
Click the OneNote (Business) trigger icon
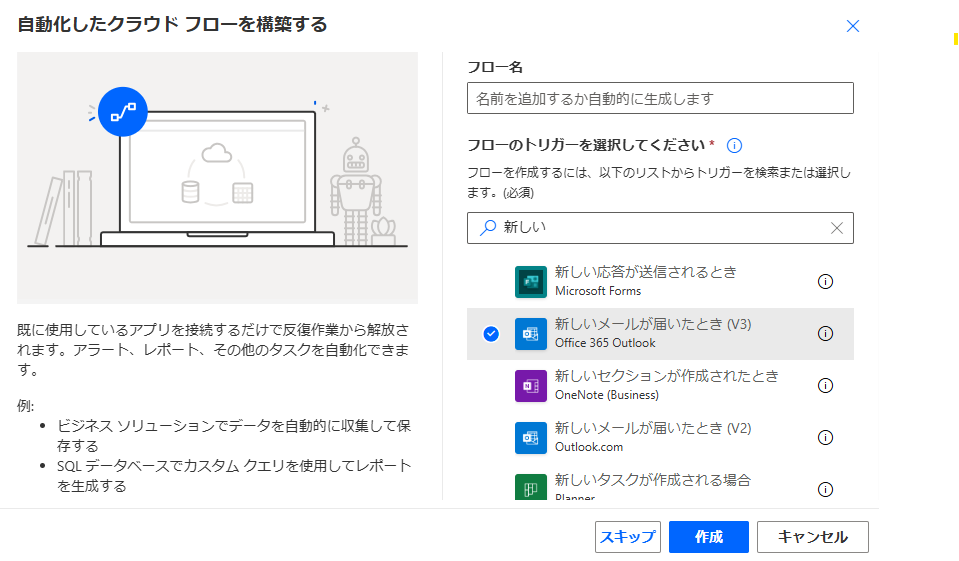point(530,385)
